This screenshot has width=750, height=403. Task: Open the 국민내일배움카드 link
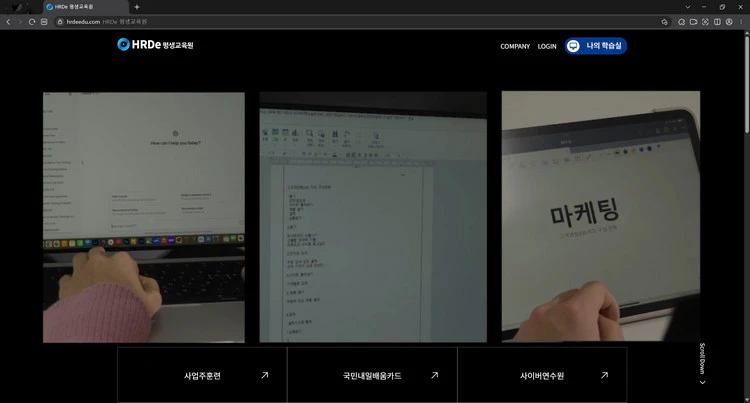click(371, 376)
